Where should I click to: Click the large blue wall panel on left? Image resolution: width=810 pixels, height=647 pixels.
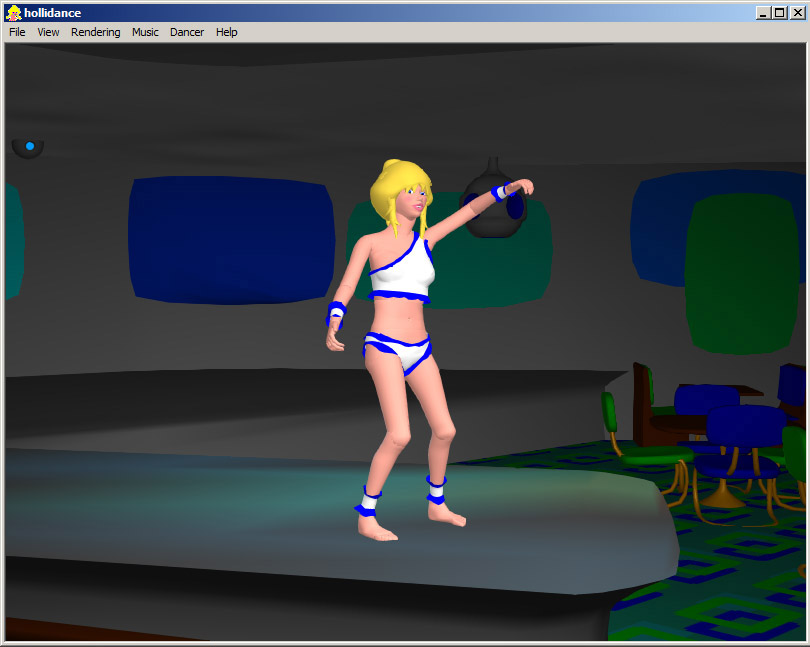click(x=230, y=240)
